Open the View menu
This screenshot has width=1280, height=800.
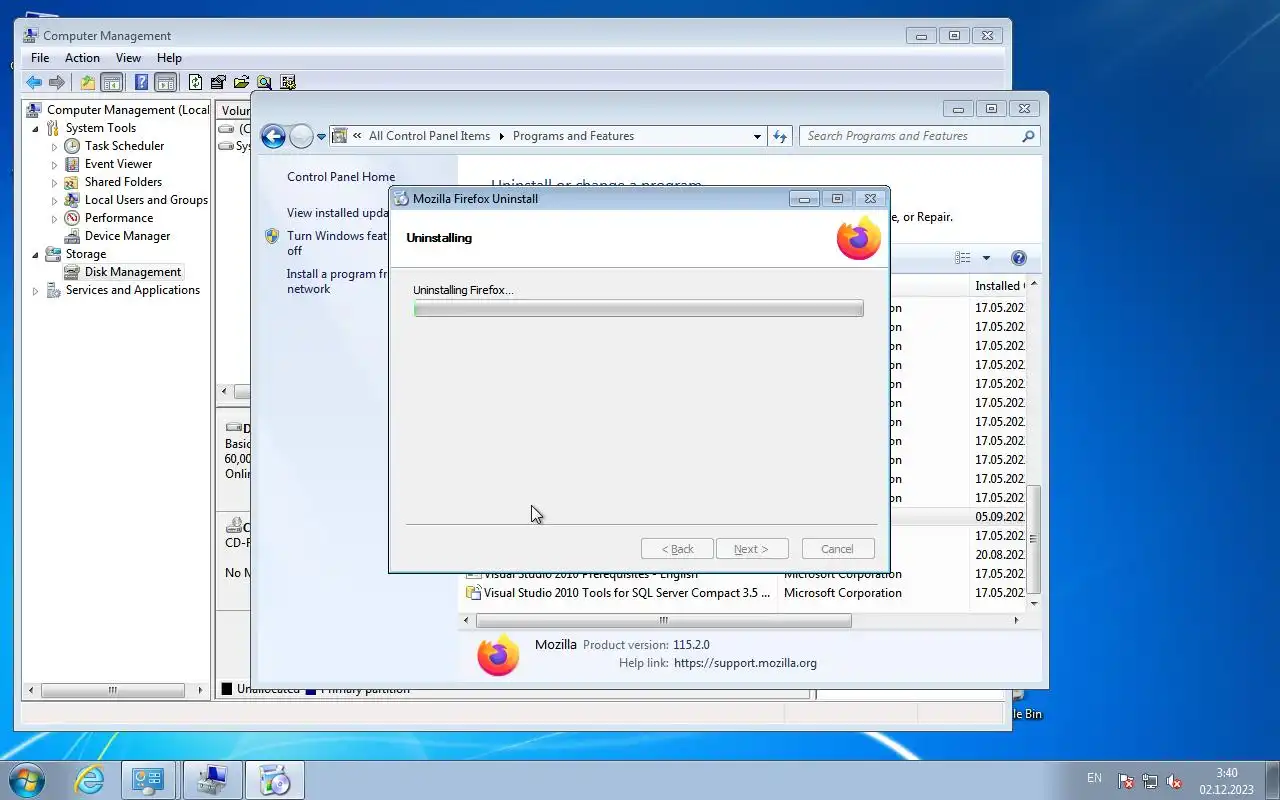pos(128,58)
